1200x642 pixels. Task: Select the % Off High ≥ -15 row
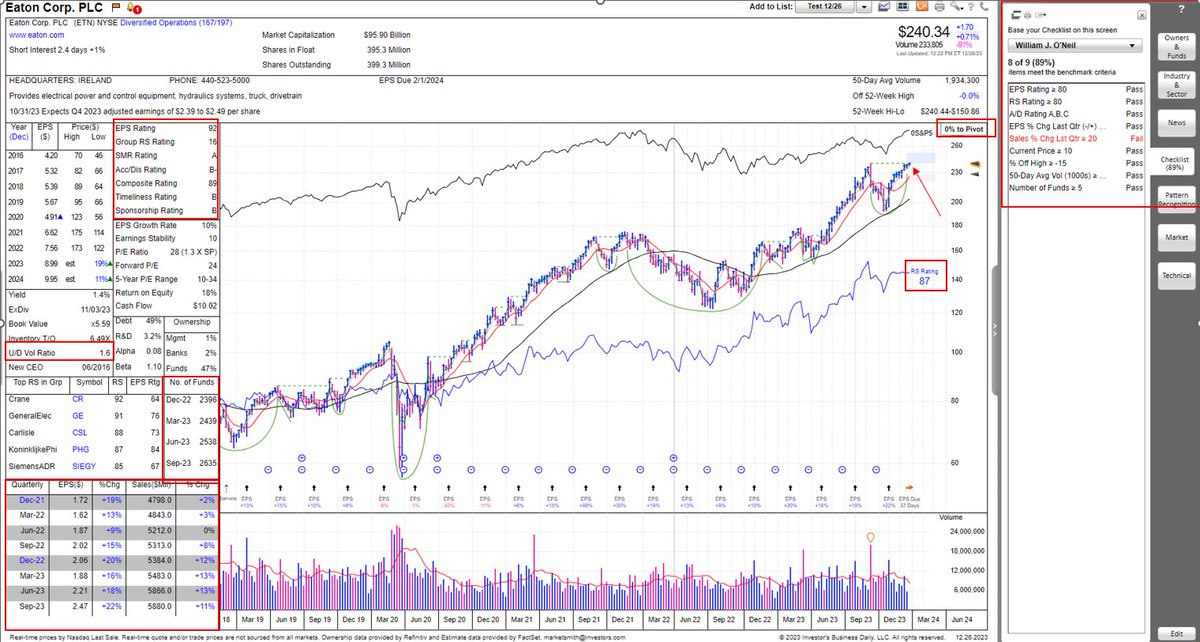point(1076,164)
